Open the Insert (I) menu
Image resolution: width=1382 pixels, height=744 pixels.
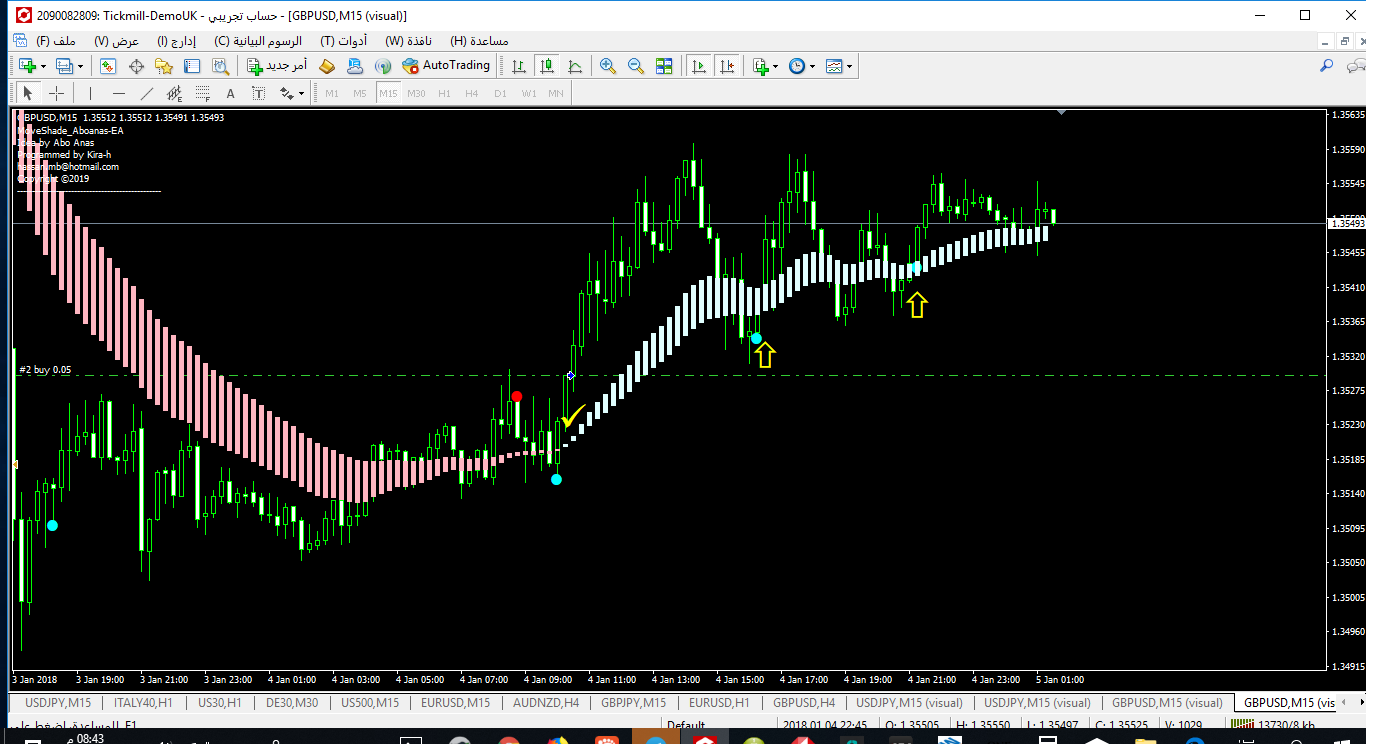[x=177, y=41]
